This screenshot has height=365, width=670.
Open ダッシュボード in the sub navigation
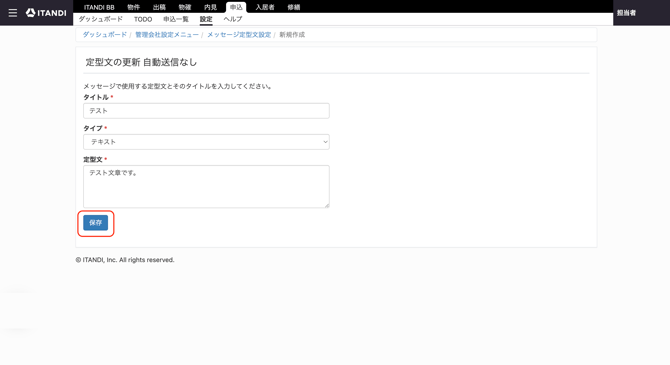point(101,19)
